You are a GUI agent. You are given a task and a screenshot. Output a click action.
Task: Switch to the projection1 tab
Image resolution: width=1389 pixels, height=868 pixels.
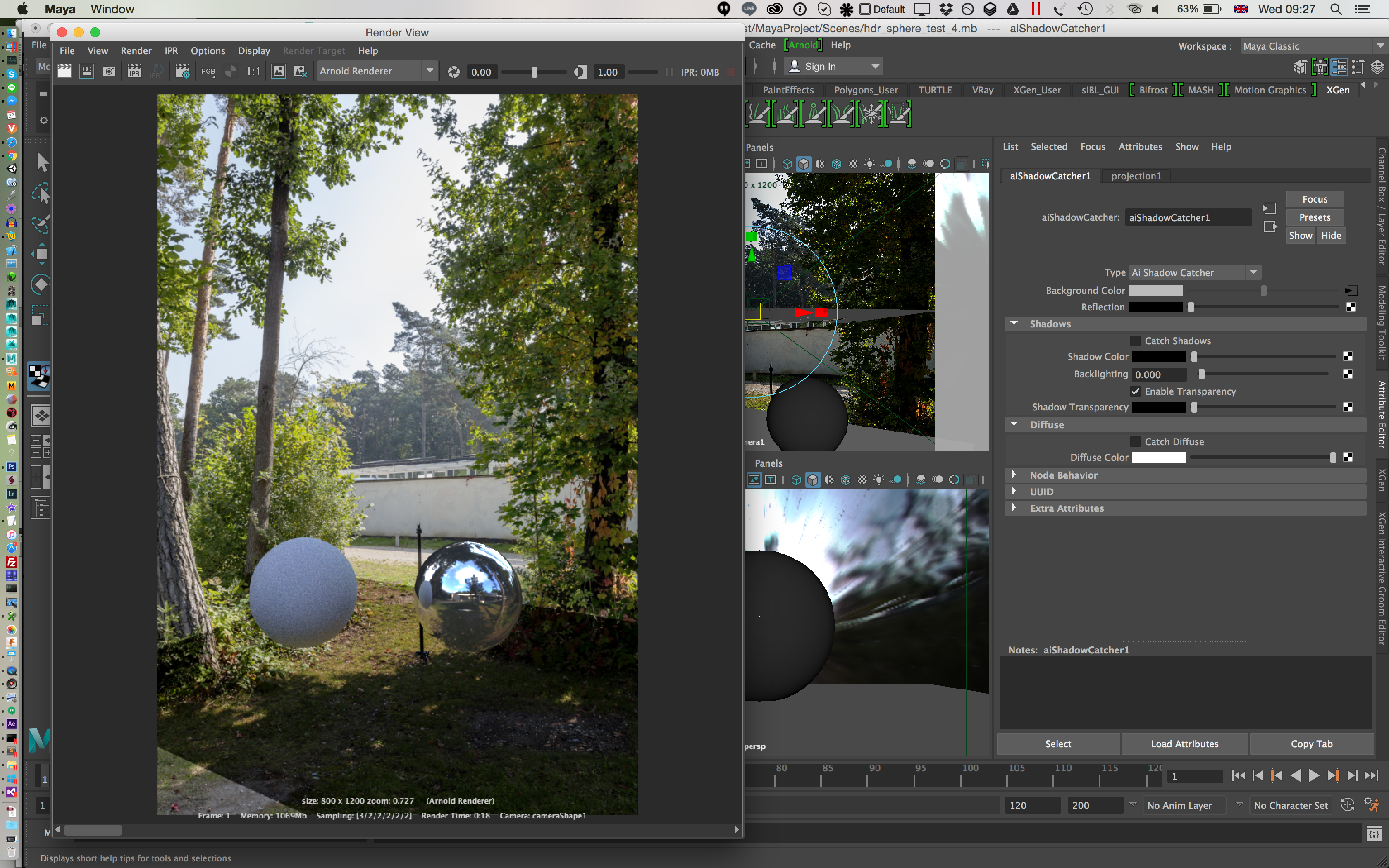pyautogui.click(x=1136, y=176)
